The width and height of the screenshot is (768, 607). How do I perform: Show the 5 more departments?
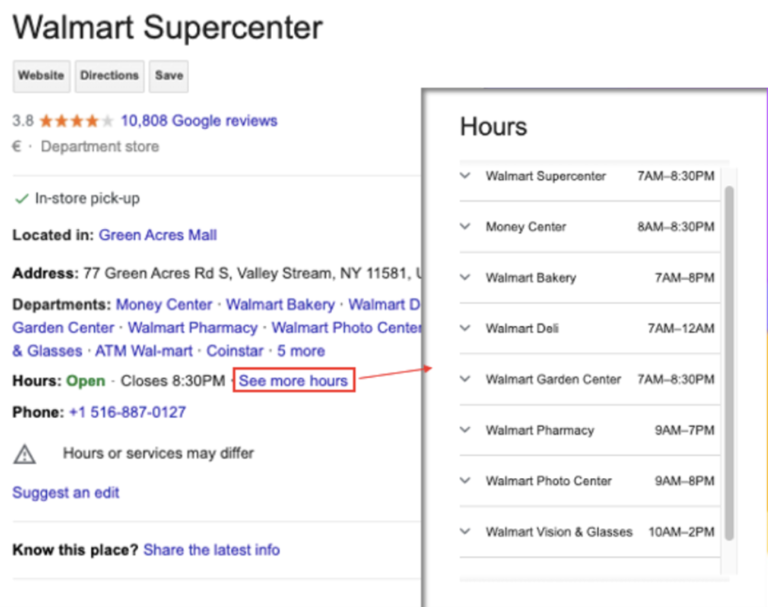(x=301, y=351)
